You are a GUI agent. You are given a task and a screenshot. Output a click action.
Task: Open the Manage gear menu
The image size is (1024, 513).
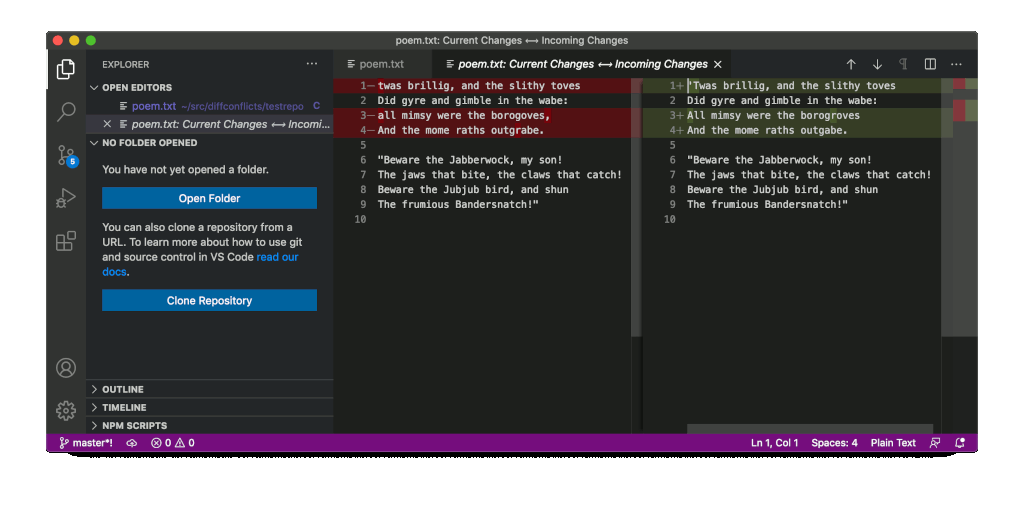(65, 411)
